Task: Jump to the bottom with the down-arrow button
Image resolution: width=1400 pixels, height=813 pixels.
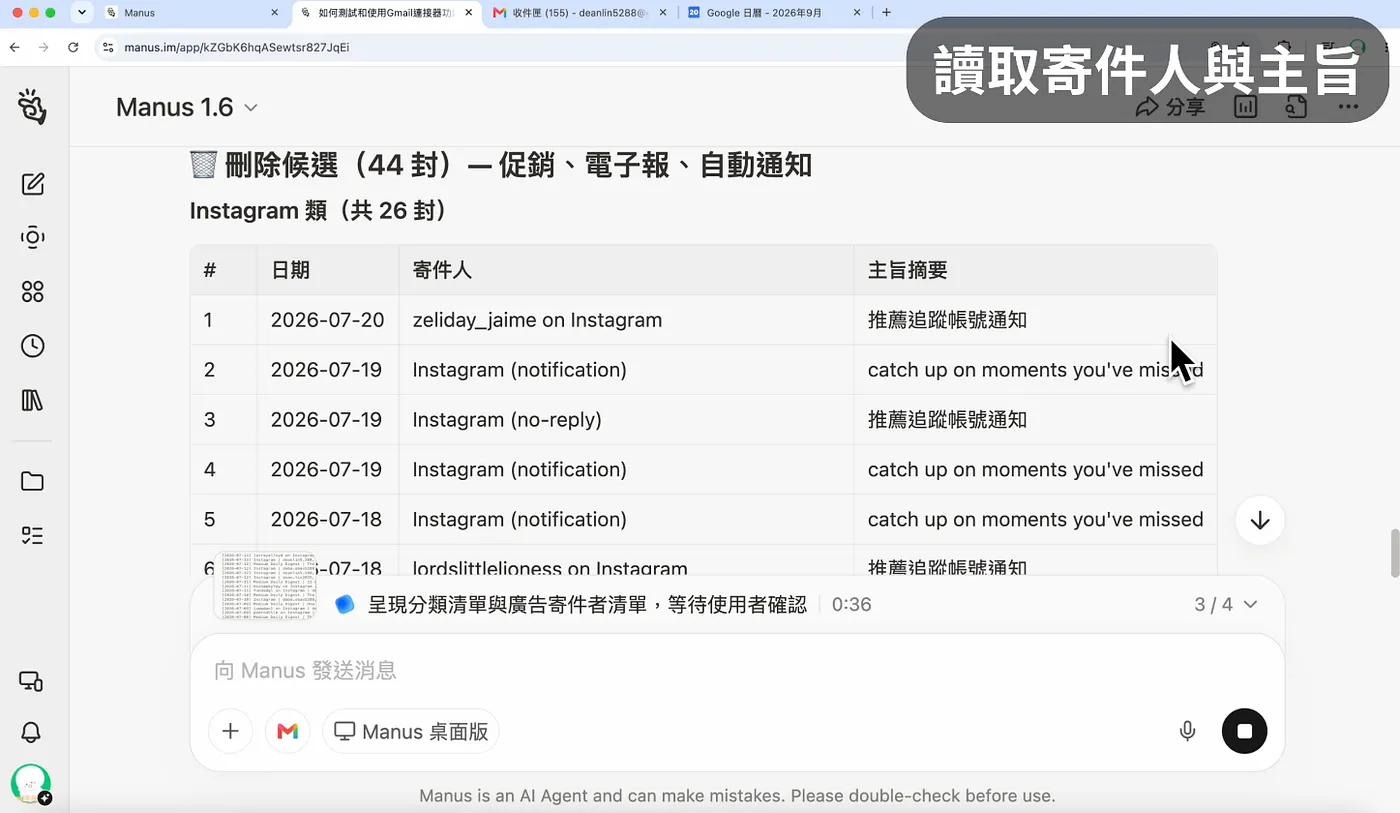Action: (x=1260, y=520)
